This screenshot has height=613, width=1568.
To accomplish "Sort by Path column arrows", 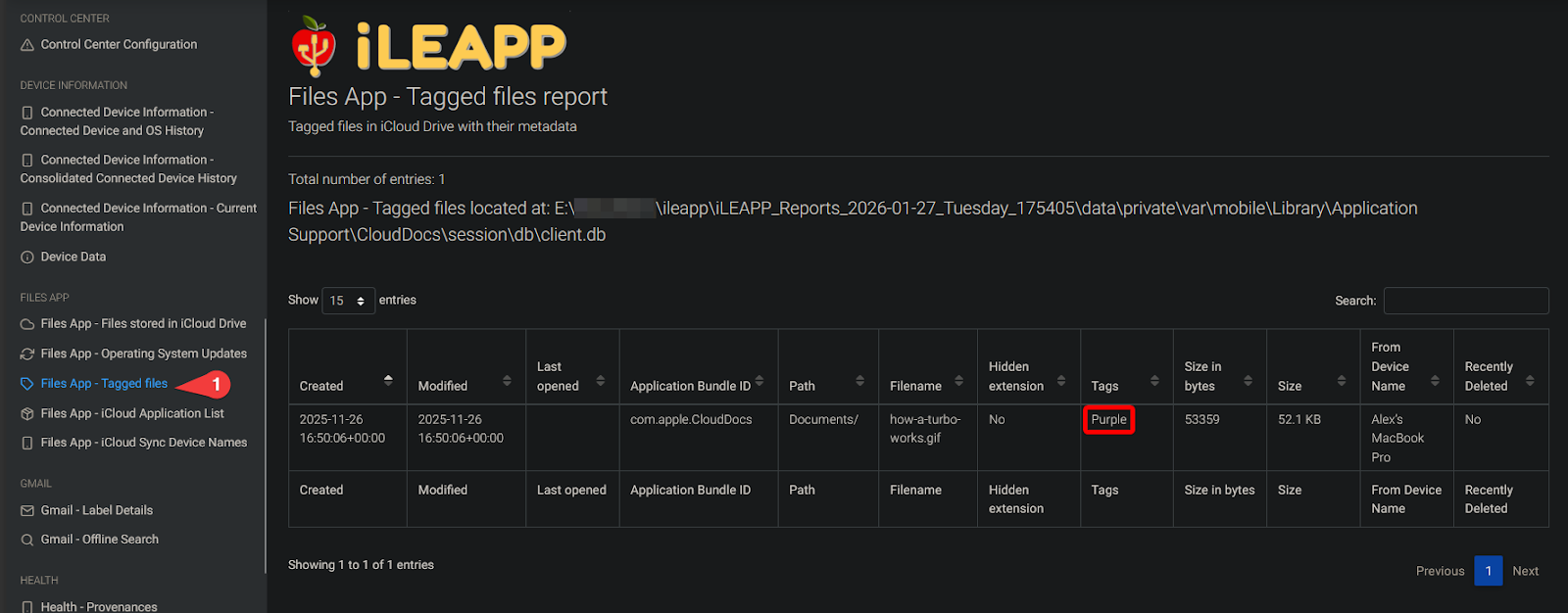I will (x=859, y=380).
